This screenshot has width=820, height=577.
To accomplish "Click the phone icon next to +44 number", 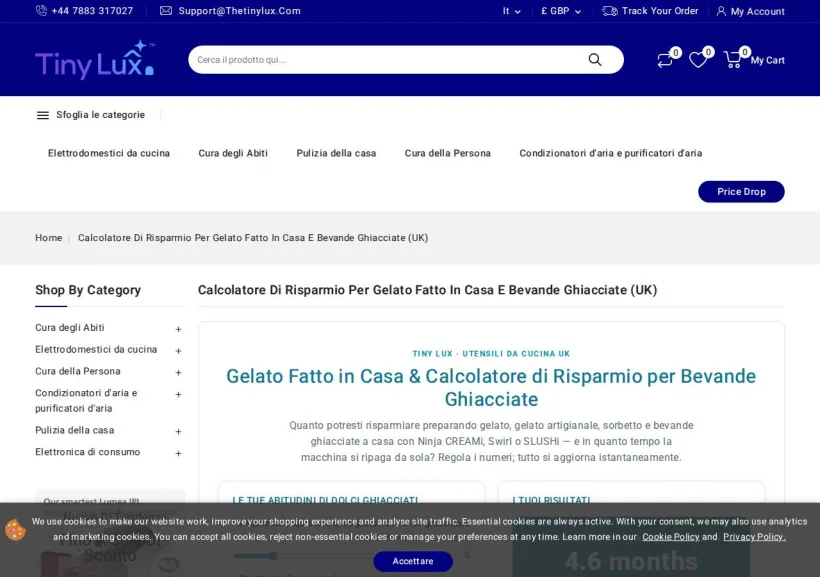I will click(41, 10).
